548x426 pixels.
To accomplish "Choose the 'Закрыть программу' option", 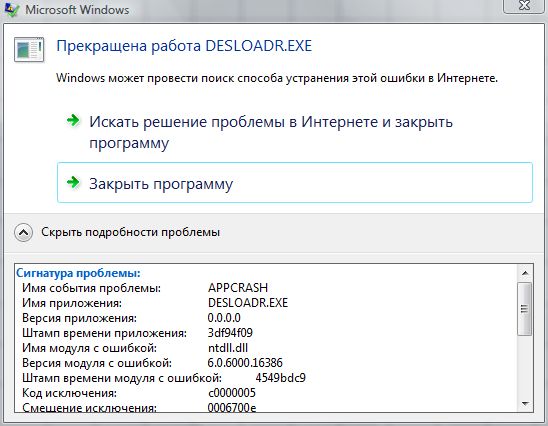I will [x=295, y=182].
